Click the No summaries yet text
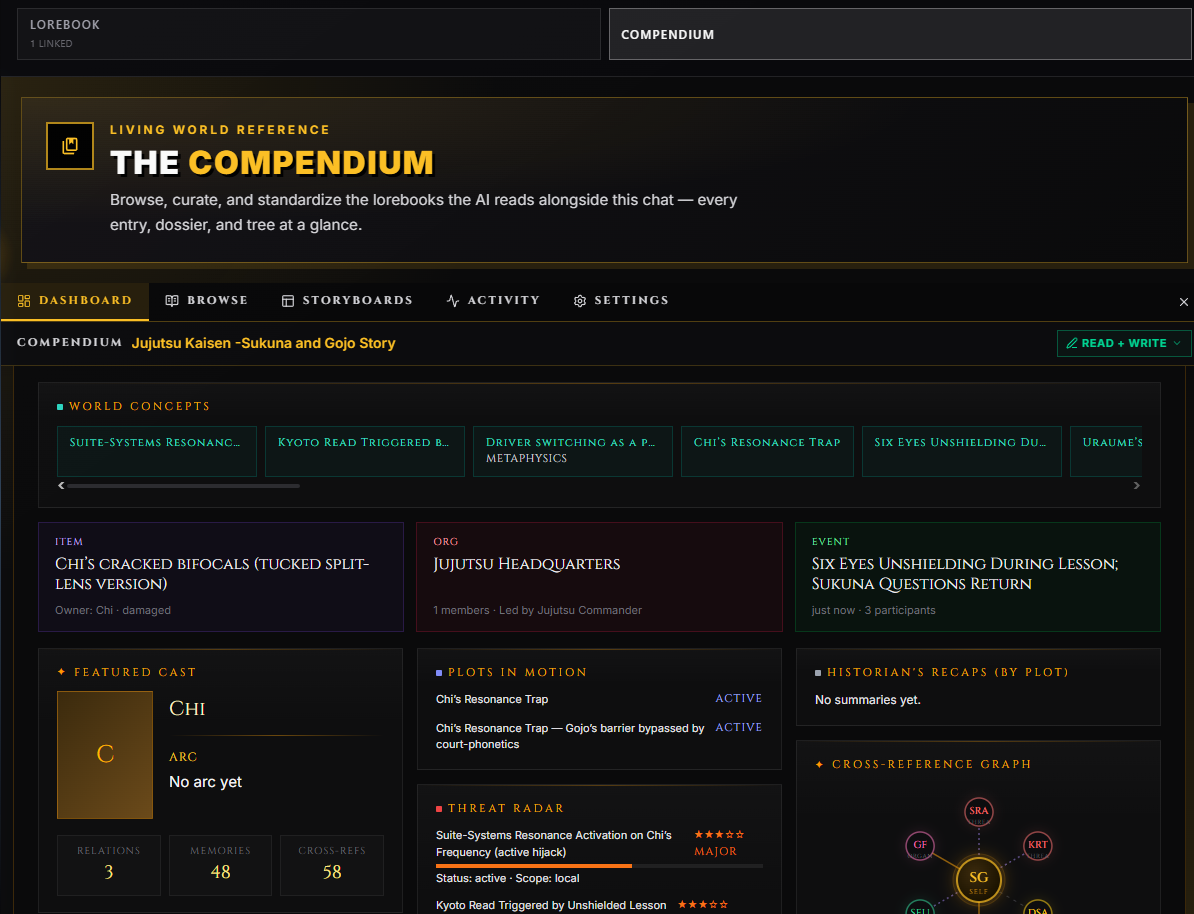The image size is (1194, 914). point(868,700)
